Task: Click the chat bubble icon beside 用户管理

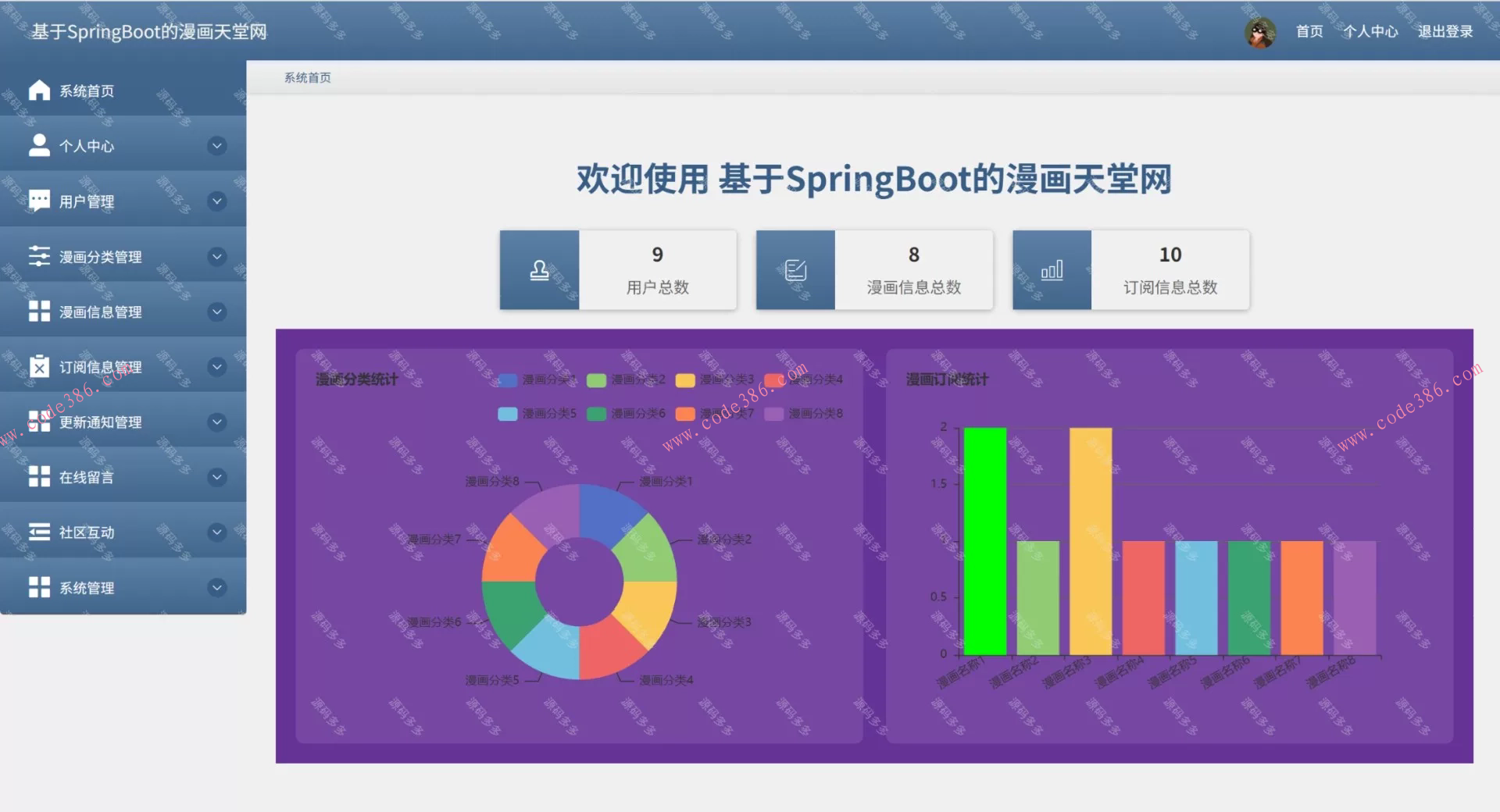Action: [39, 201]
